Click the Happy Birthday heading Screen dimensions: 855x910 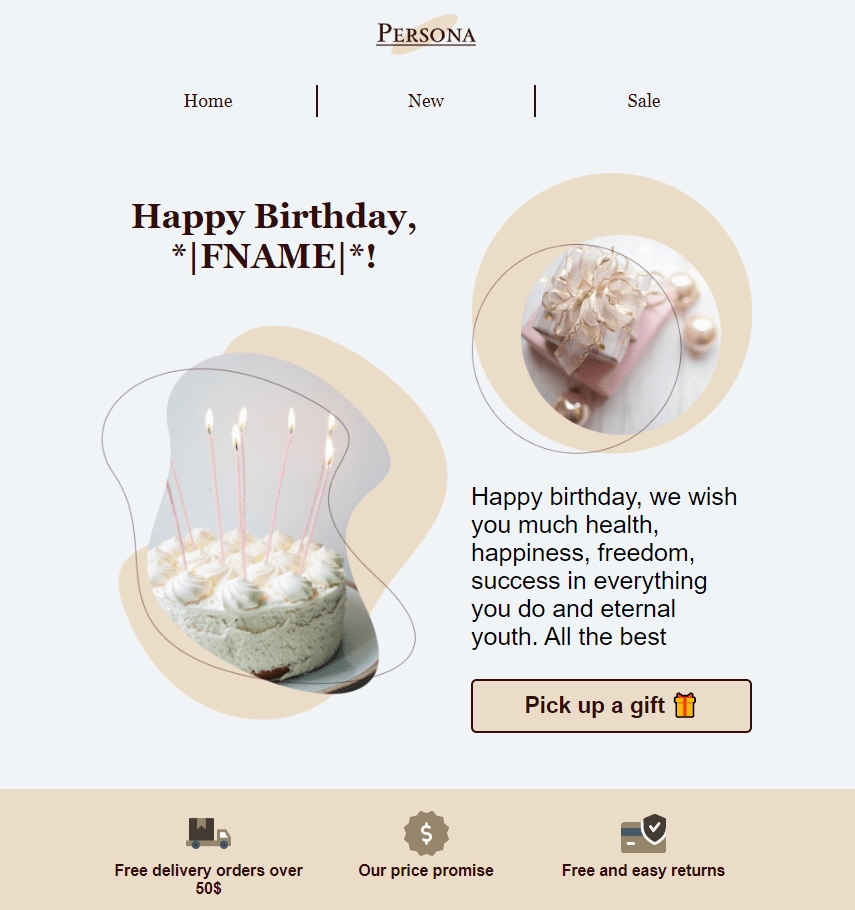[274, 236]
